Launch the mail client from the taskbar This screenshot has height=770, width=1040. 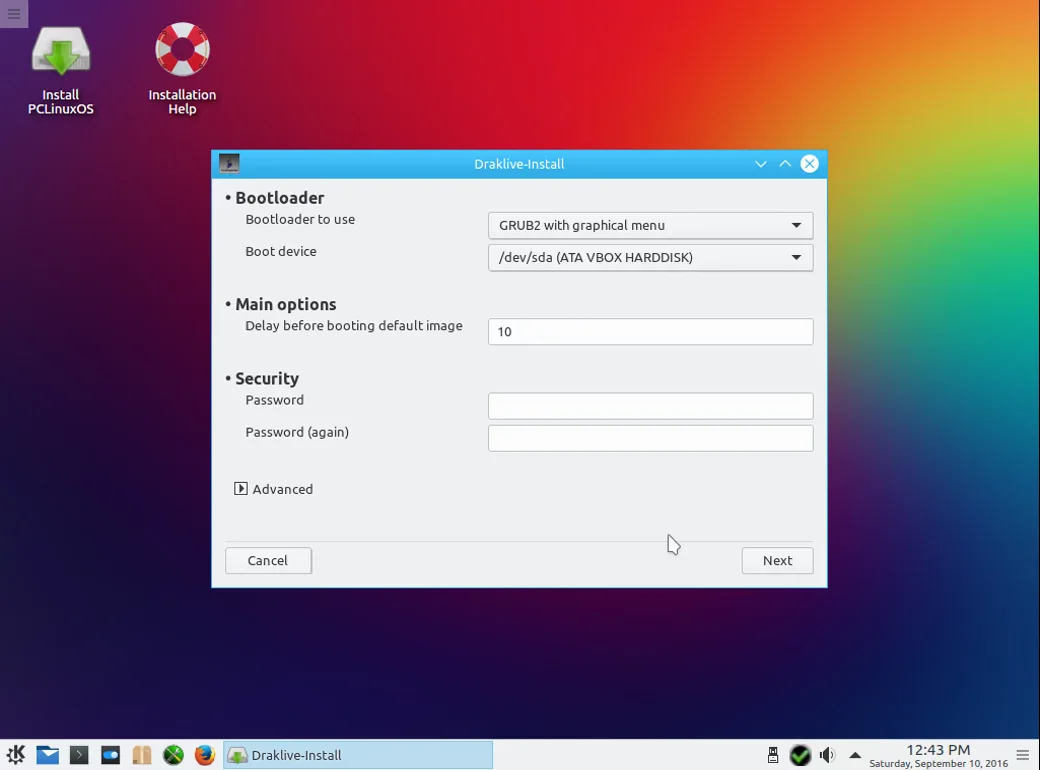48,755
